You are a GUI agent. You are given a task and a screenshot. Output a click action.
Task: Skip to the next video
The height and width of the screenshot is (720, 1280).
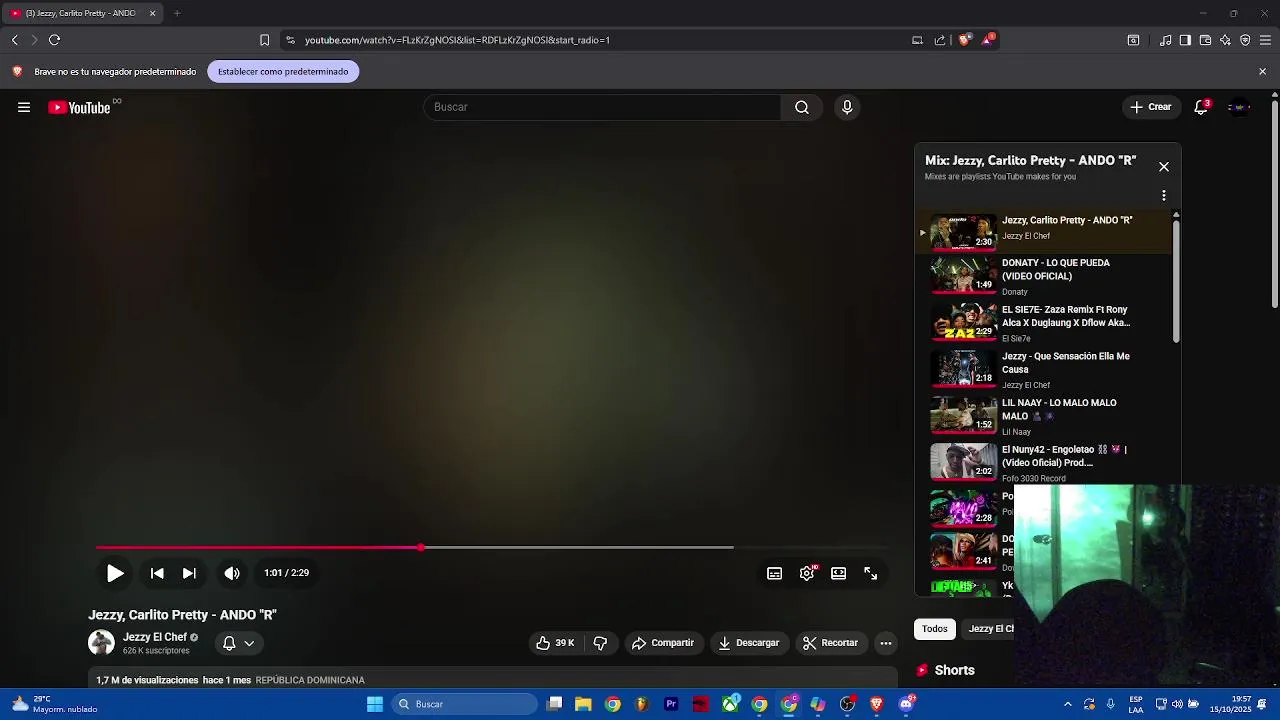(189, 573)
